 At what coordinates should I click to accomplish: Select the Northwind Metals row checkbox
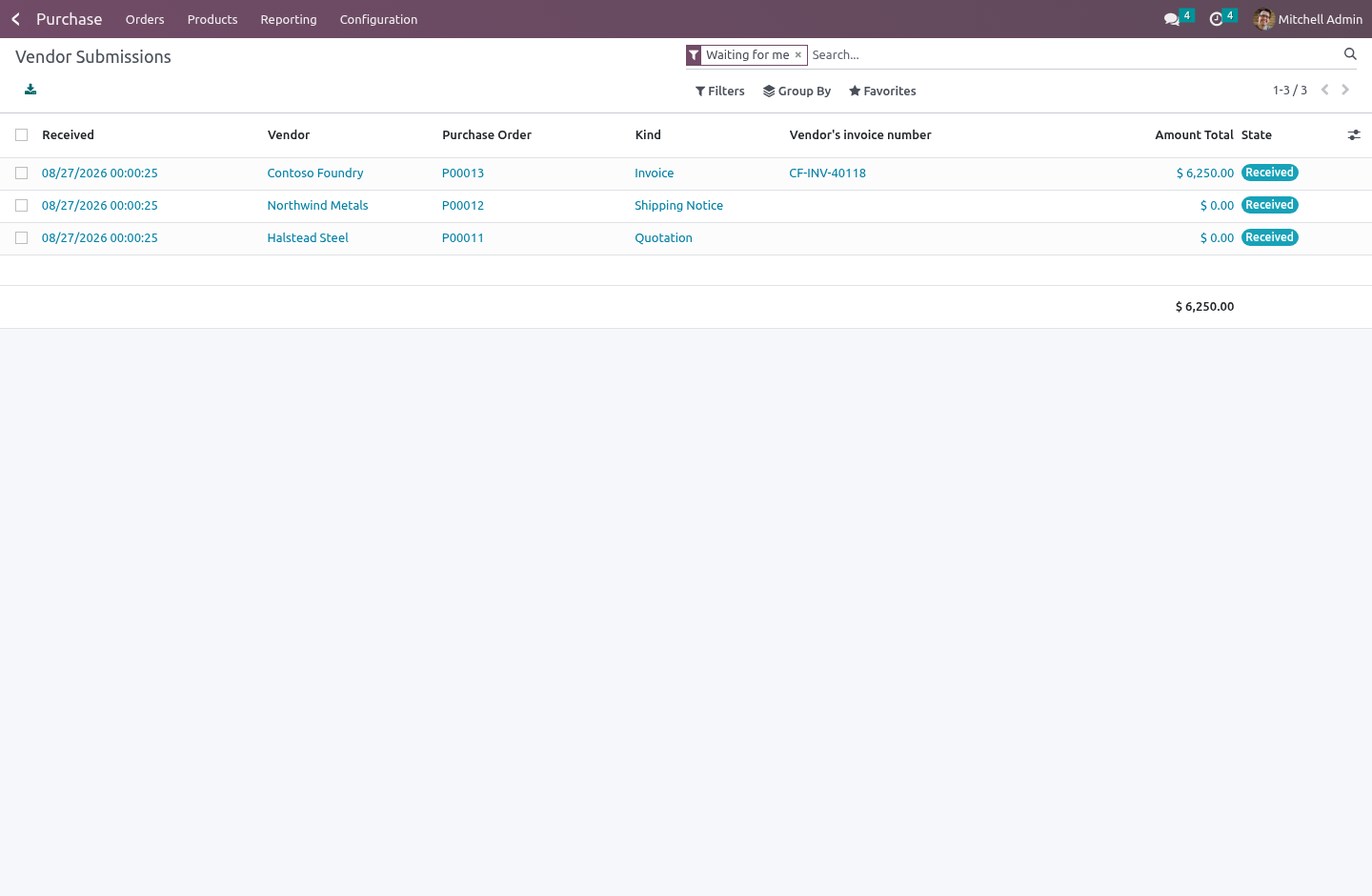22,206
